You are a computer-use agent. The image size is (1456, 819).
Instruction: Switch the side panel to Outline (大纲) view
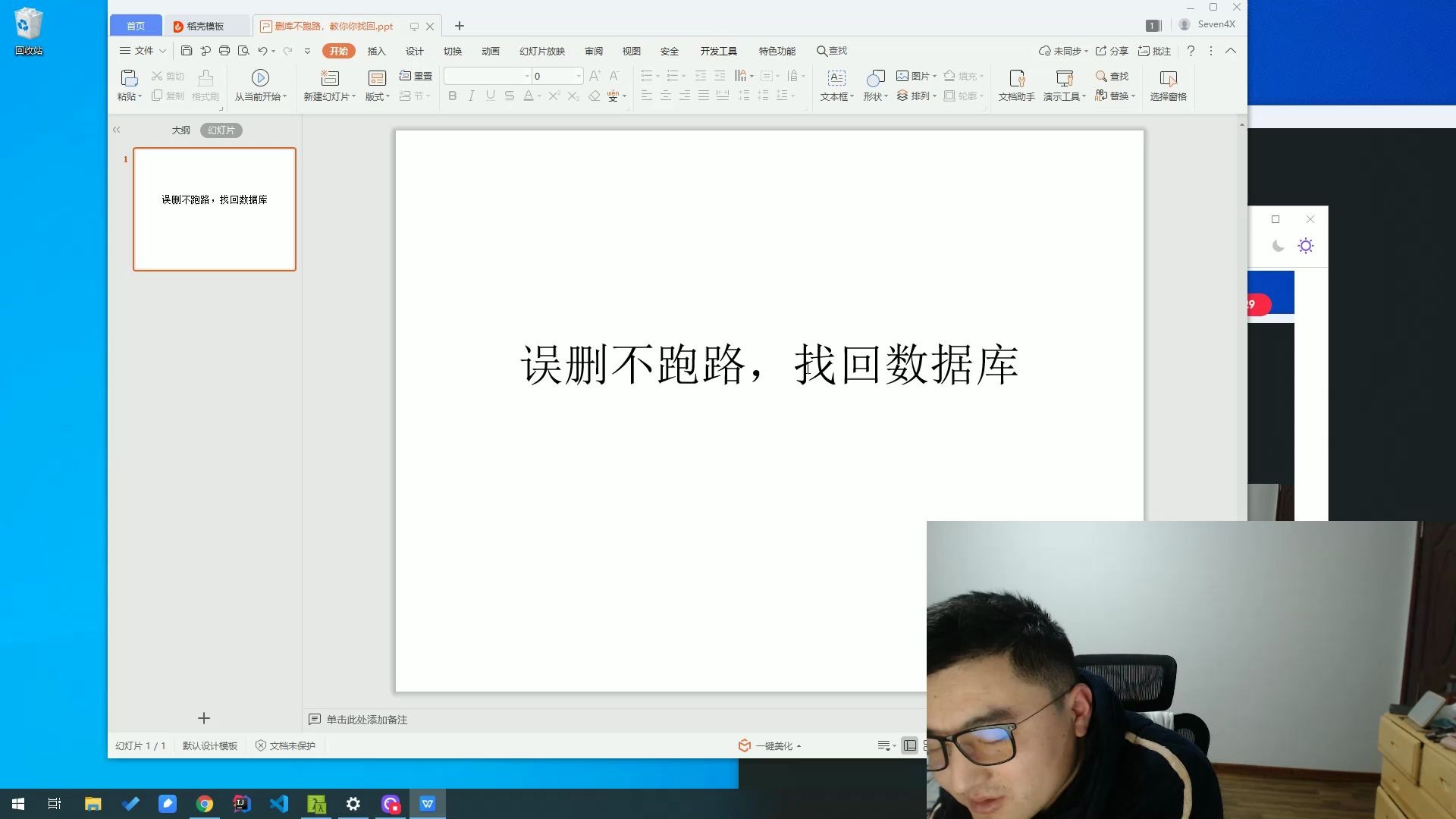click(x=180, y=130)
